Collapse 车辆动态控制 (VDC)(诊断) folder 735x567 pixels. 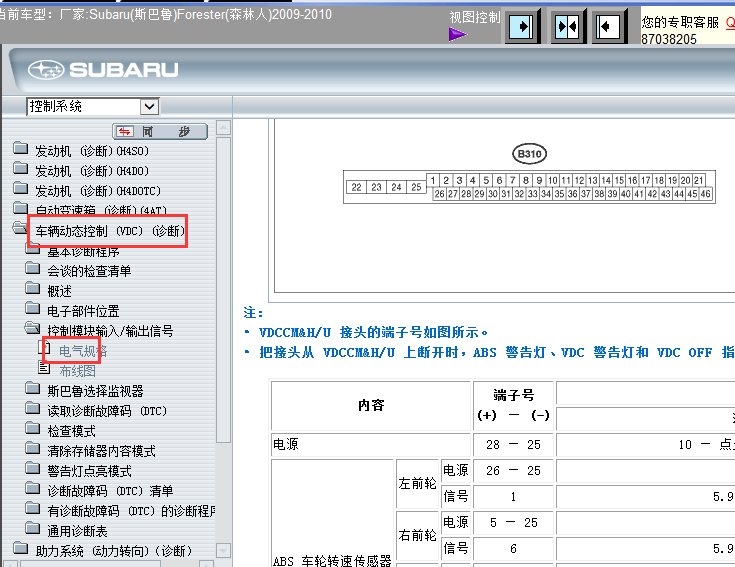click(20, 228)
